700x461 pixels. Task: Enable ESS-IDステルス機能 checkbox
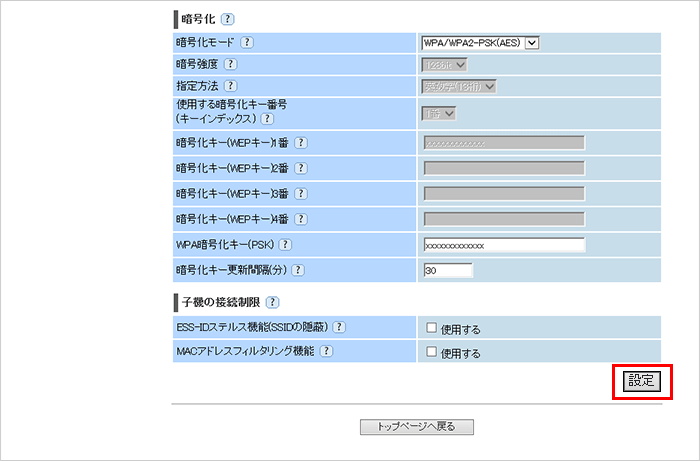tap(431, 328)
